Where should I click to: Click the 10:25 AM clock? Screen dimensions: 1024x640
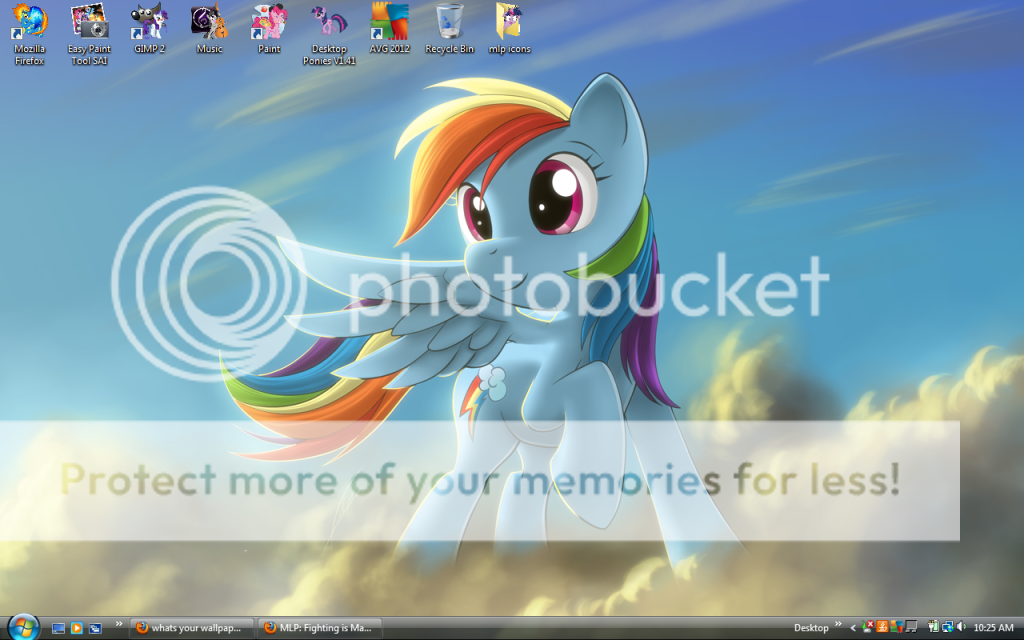993,628
